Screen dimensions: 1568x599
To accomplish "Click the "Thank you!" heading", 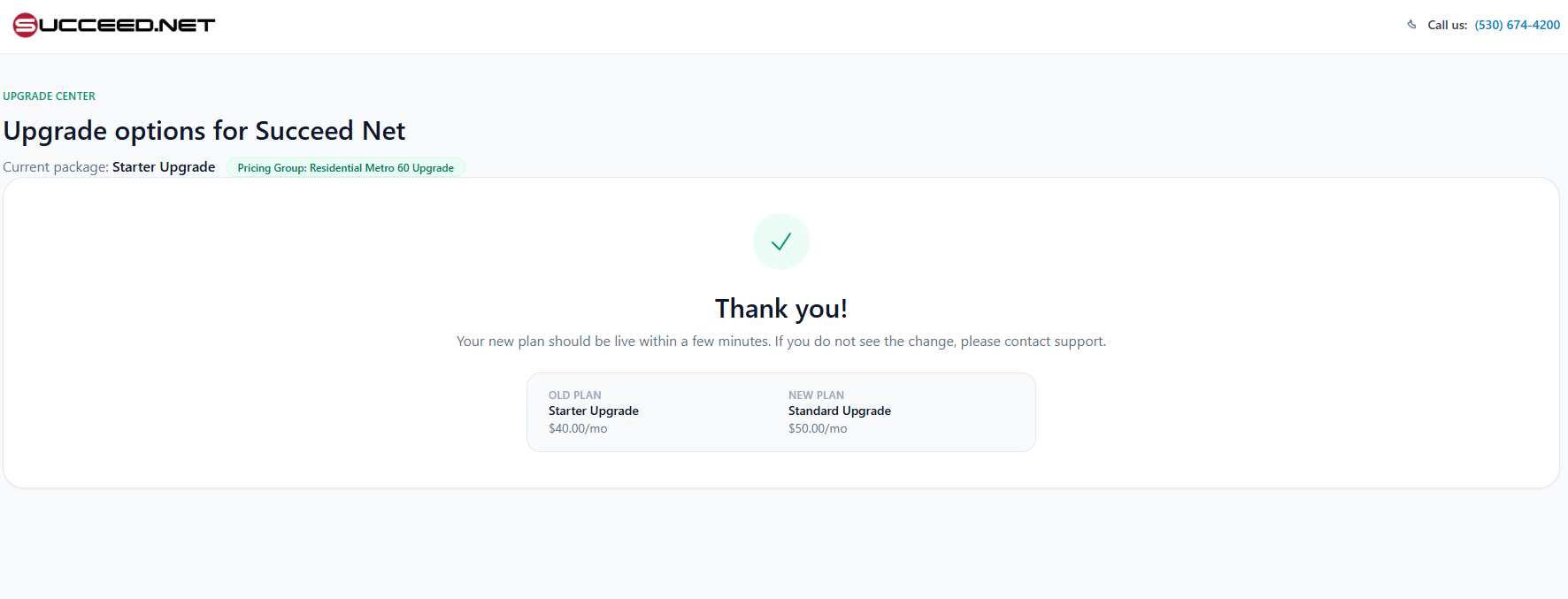I will point(781,309).
